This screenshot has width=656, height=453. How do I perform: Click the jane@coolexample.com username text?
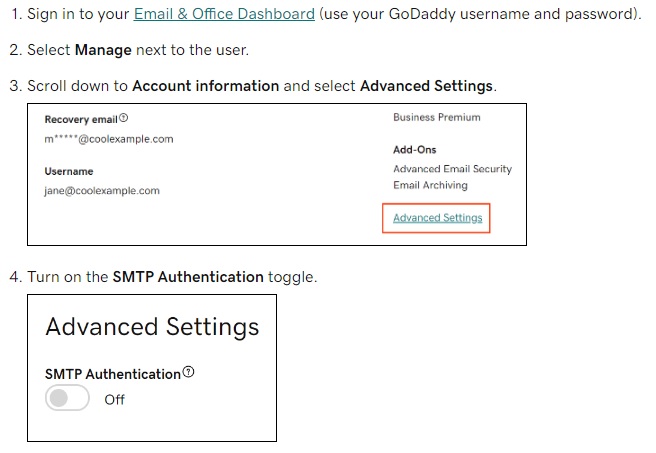click(102, 191)
